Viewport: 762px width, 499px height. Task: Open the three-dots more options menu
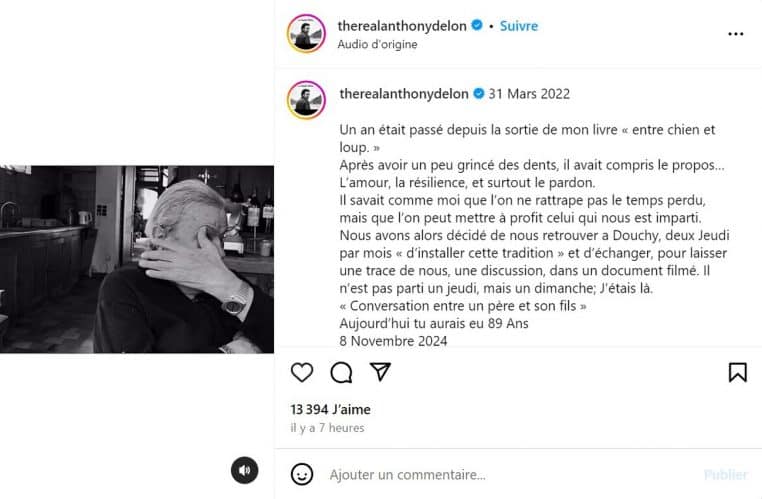pyautogui.click(x=736, y=34)
